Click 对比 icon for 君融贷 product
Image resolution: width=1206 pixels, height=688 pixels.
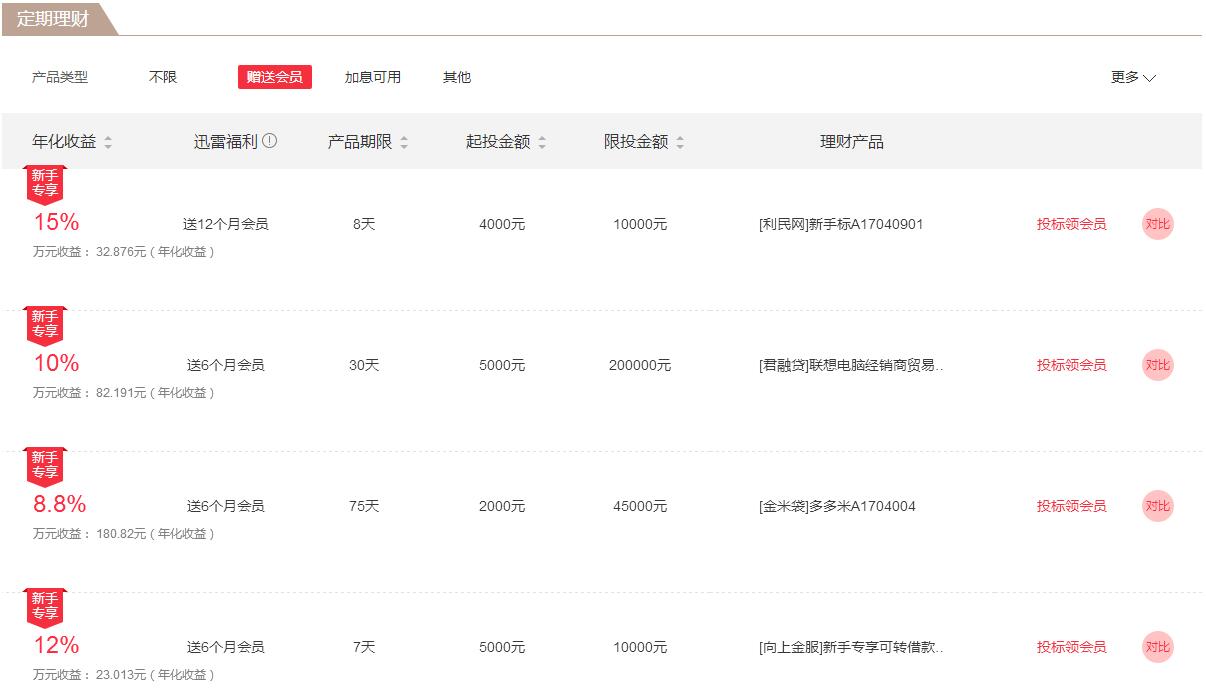(1157, 365)
